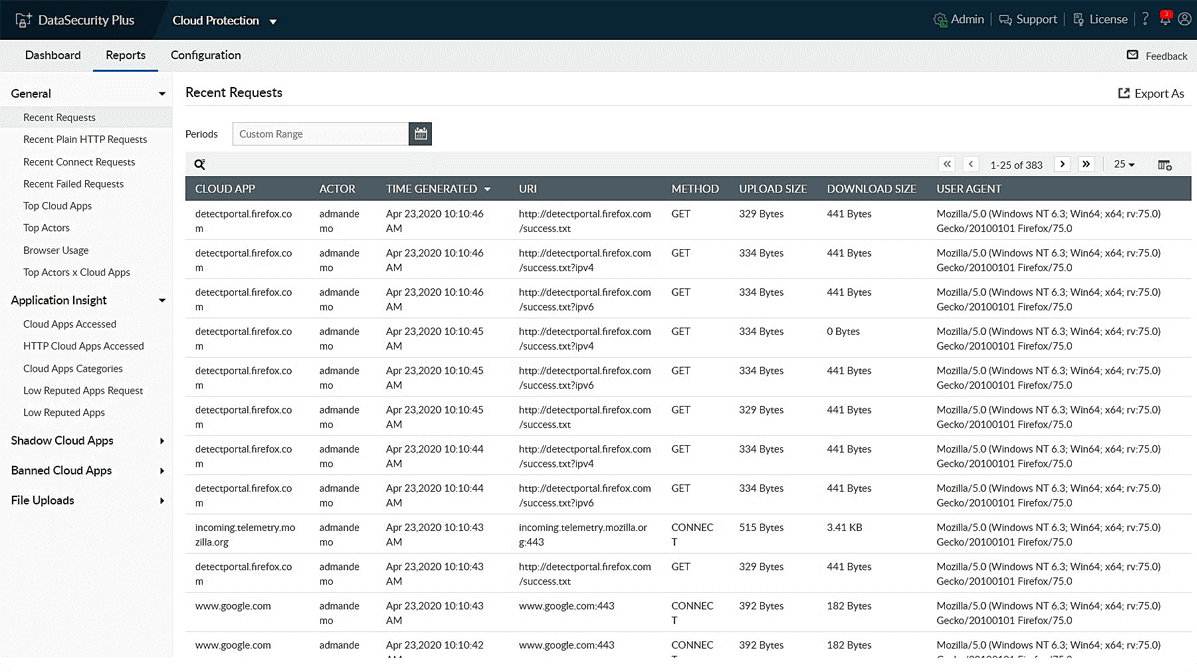Open the search filter for the requests table
The height and width of the screenshot is (672, 1197).
tap(199, 163)
